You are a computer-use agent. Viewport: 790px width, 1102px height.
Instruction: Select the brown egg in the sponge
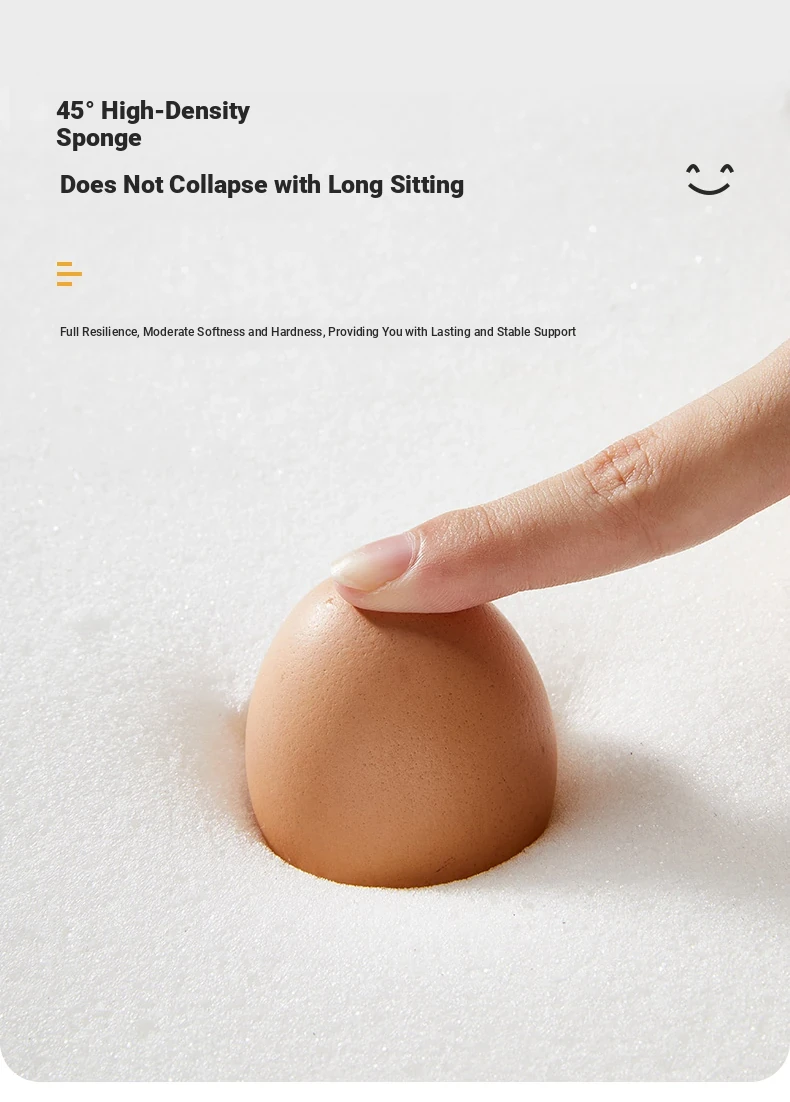[401, 734]
